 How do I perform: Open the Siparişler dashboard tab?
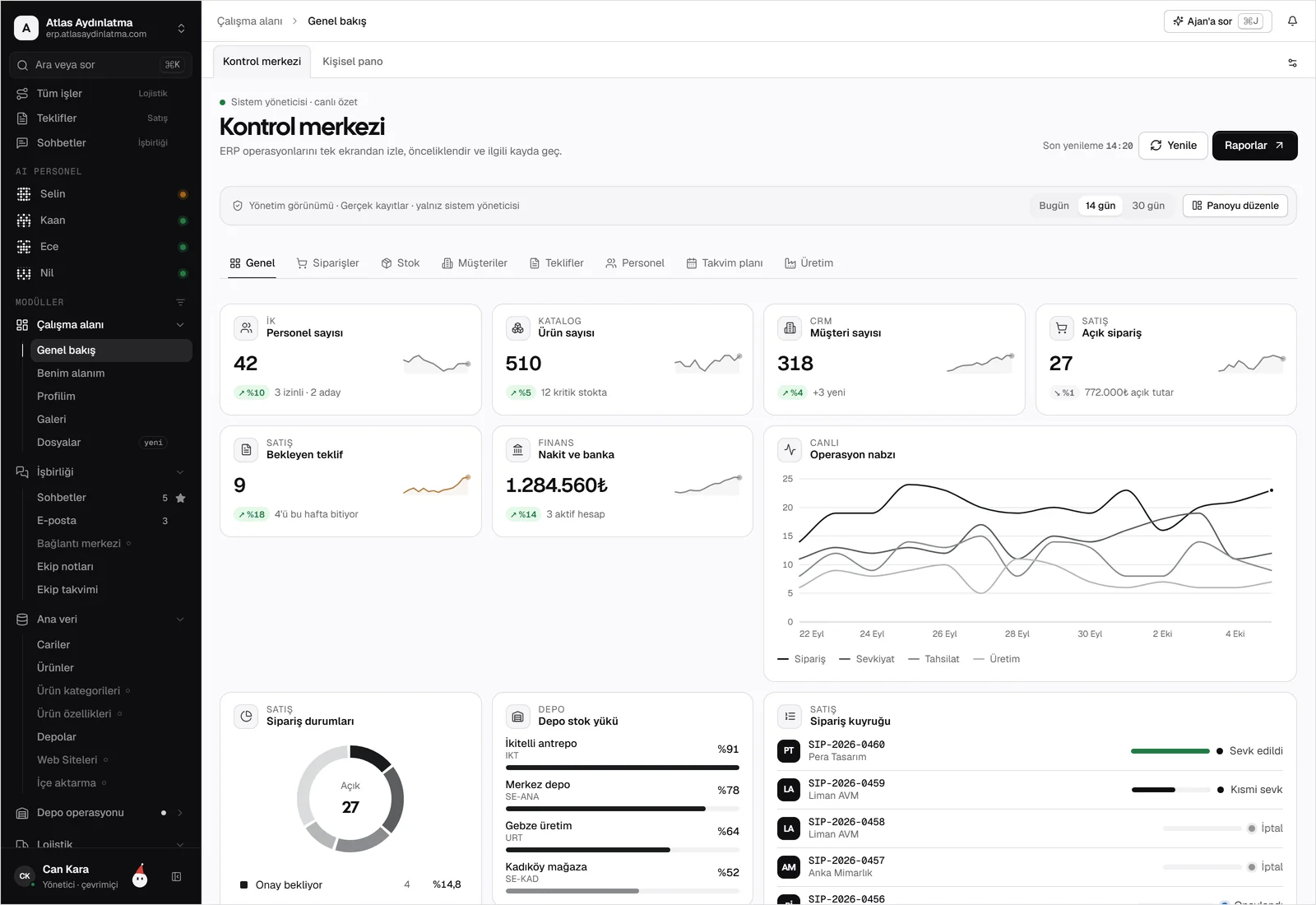327,263
